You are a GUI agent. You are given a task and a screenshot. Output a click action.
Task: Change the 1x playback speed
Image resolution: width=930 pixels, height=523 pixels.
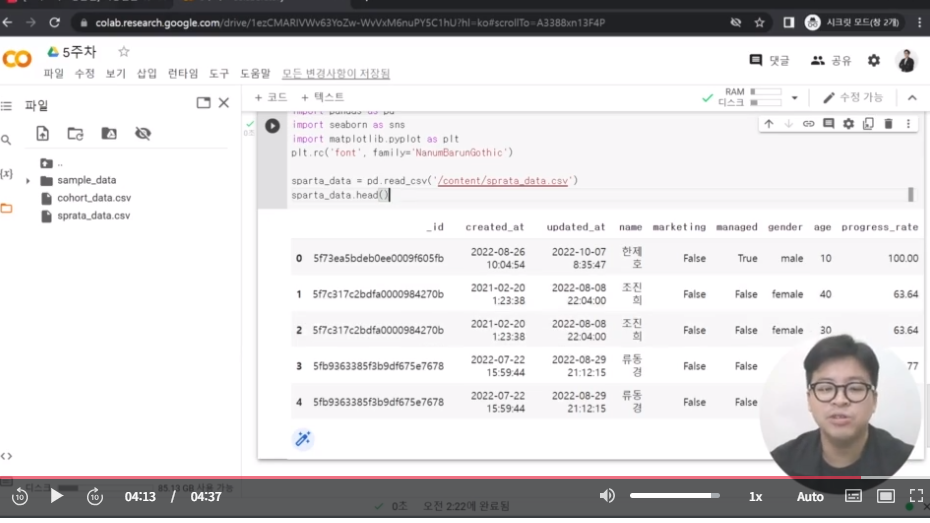755,497
